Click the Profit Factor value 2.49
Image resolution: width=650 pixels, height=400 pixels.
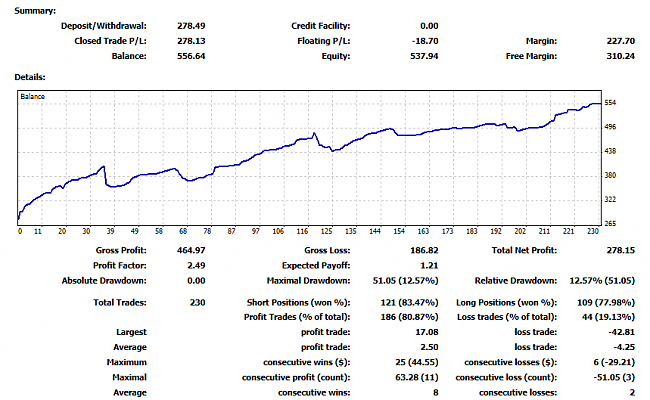click(196, 266)
